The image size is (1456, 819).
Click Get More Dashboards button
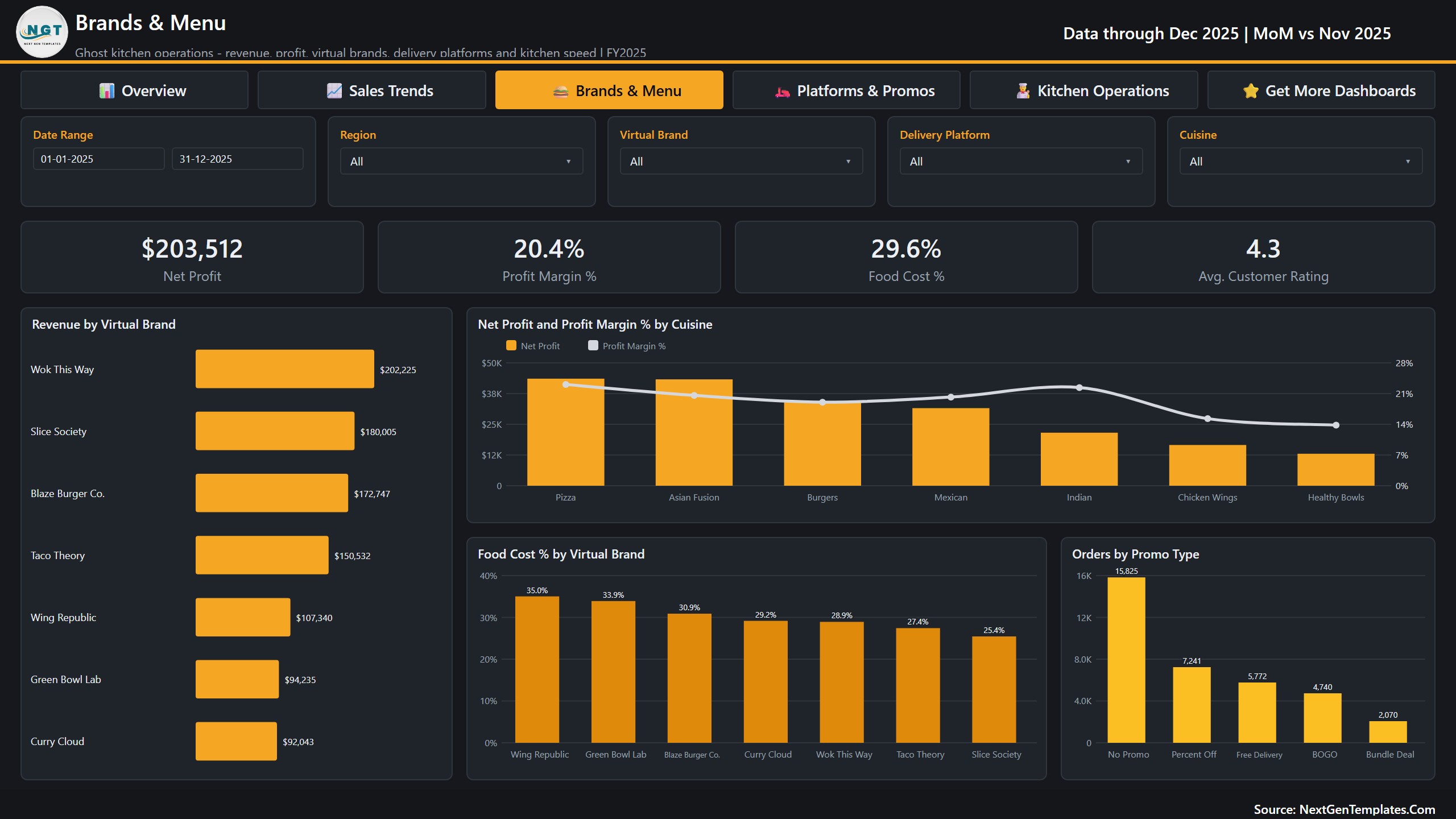(1321, 90)
